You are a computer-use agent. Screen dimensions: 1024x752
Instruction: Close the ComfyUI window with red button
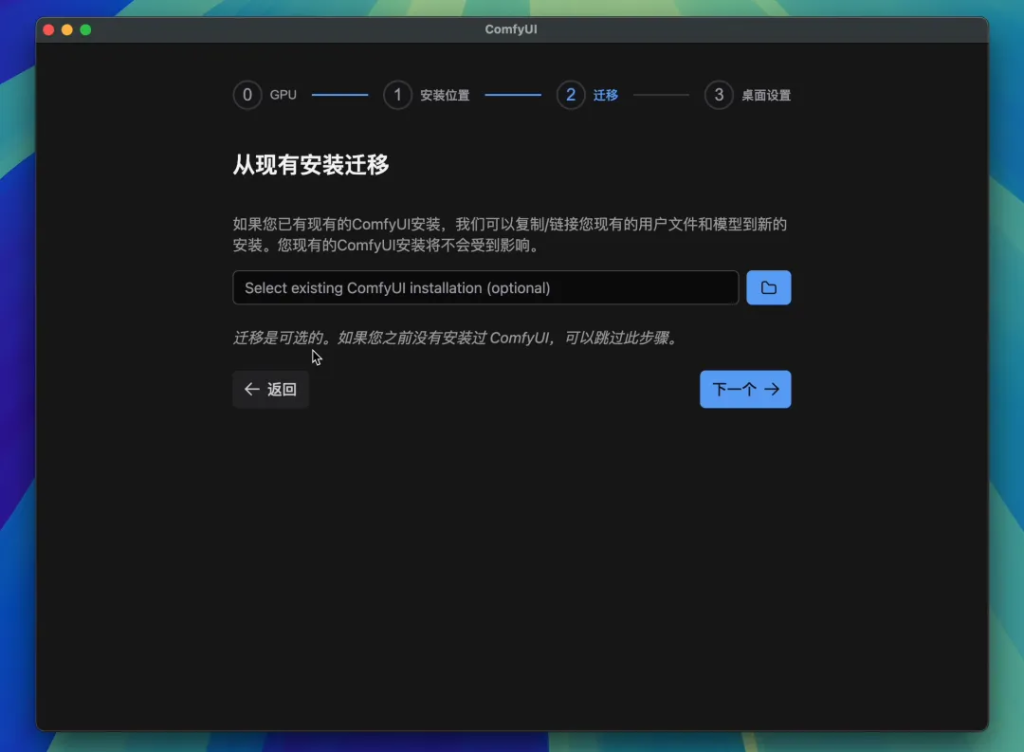(48, 29)
